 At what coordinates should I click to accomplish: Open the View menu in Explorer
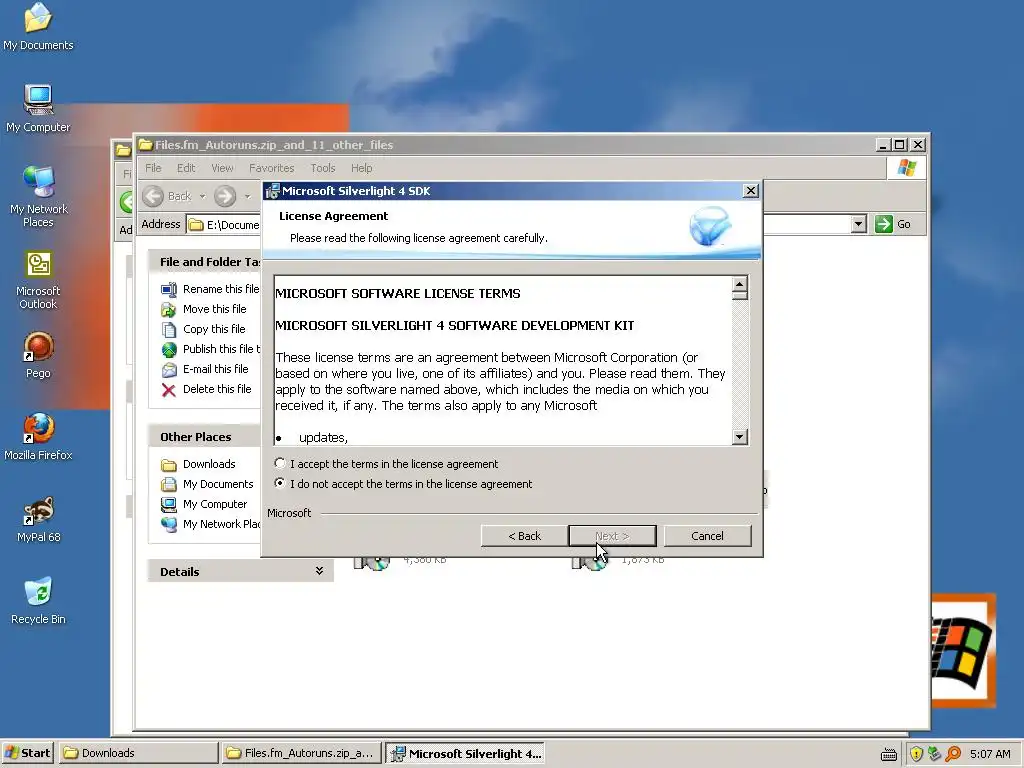222,168
